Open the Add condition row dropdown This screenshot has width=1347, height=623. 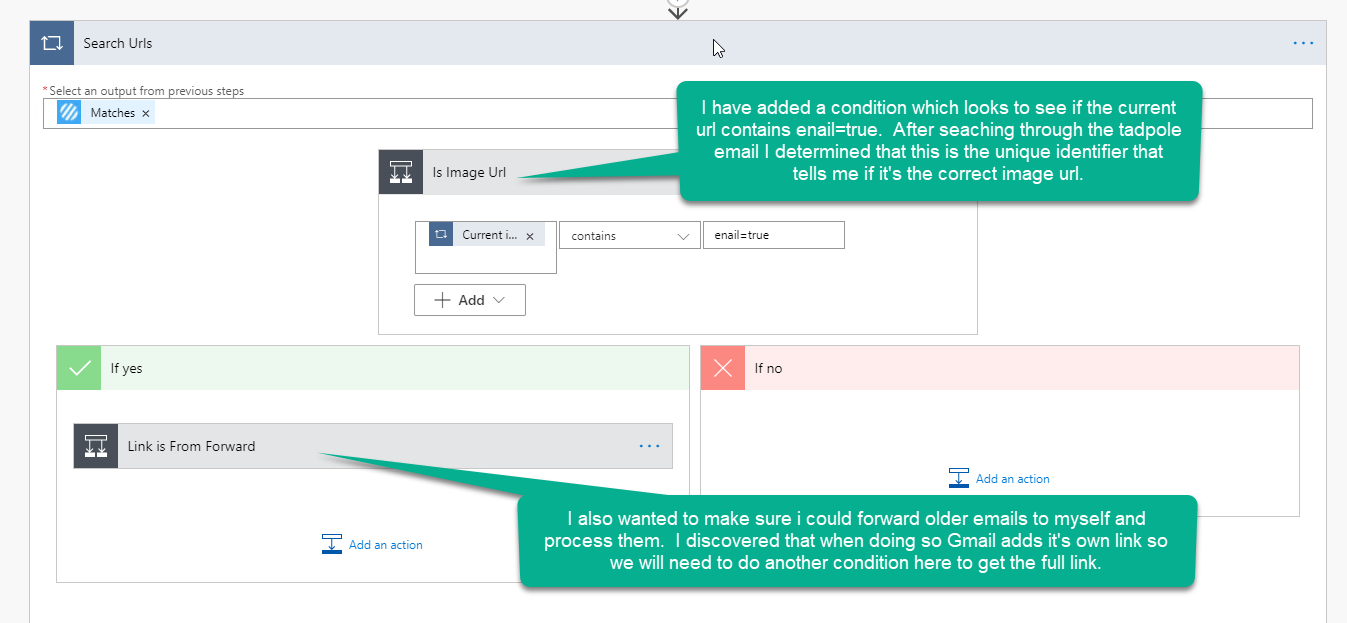[469, 300]
